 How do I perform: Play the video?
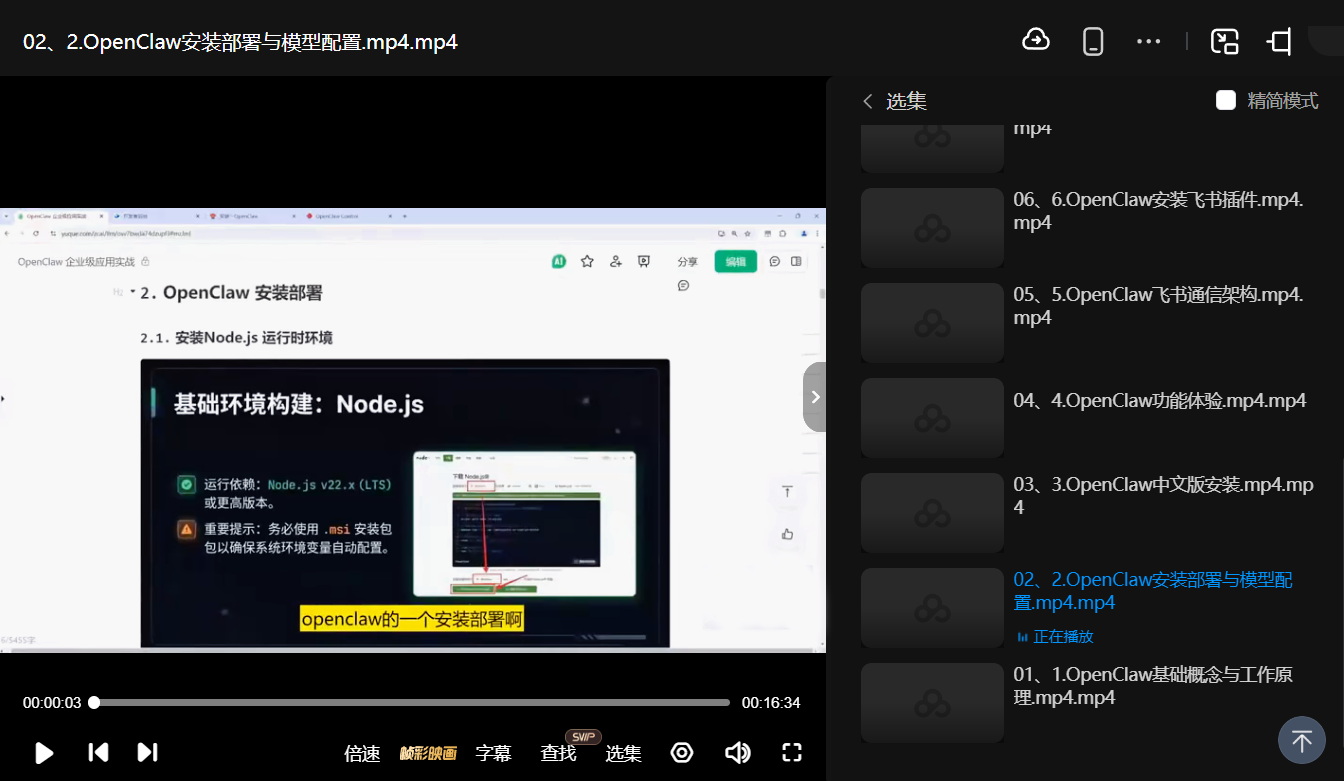click(x=44, y=753)
